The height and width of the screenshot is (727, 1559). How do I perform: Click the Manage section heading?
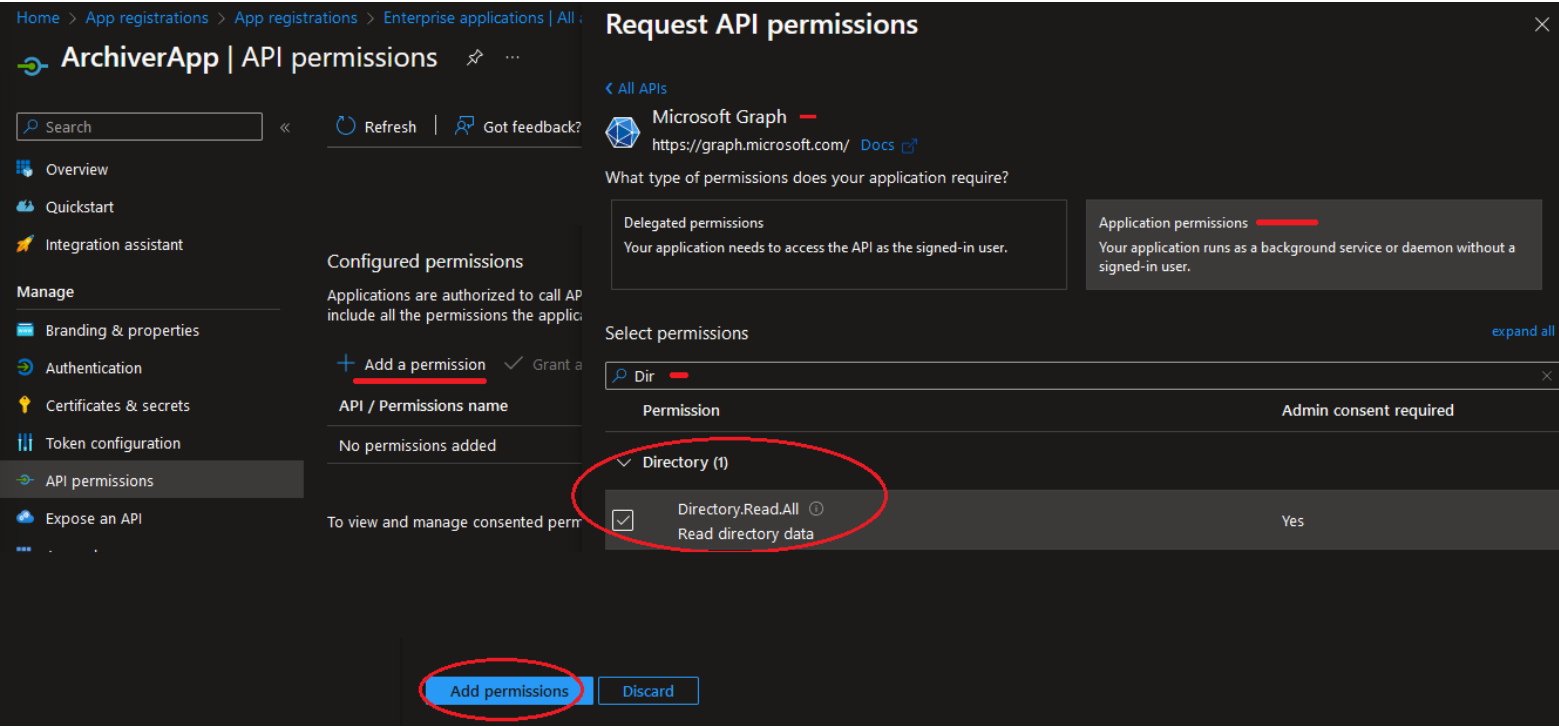[x=45, y=292]
